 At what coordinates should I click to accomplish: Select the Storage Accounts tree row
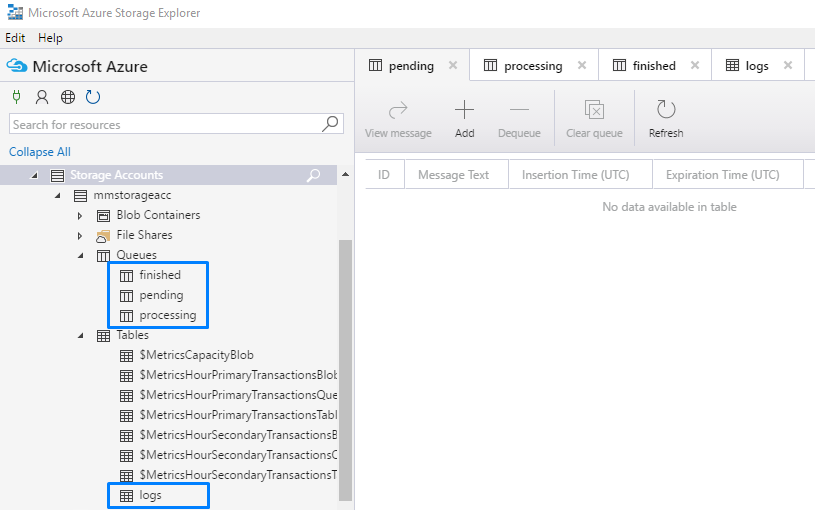(168, 175)
